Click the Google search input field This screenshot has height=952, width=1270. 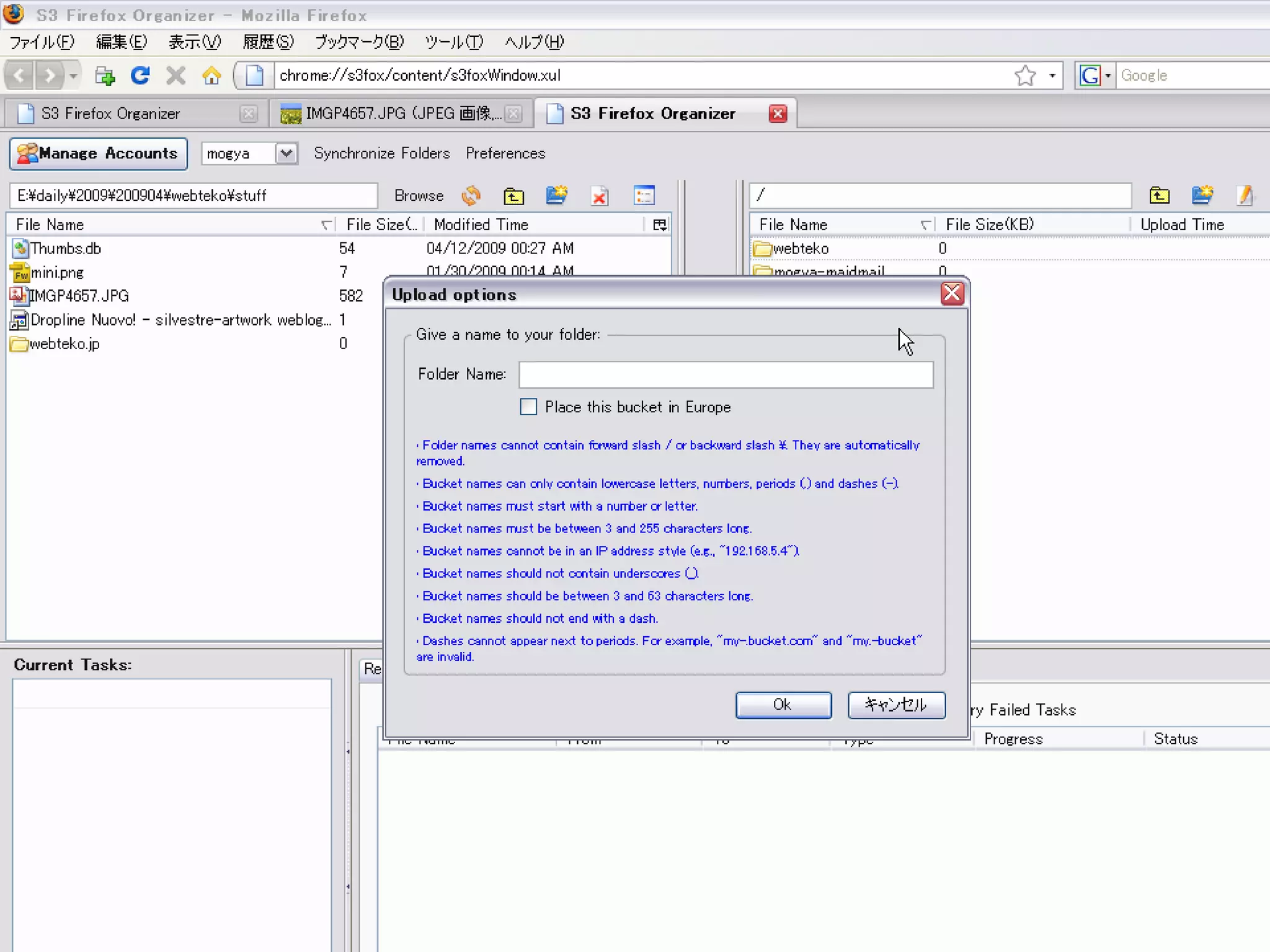point(1193,76)
